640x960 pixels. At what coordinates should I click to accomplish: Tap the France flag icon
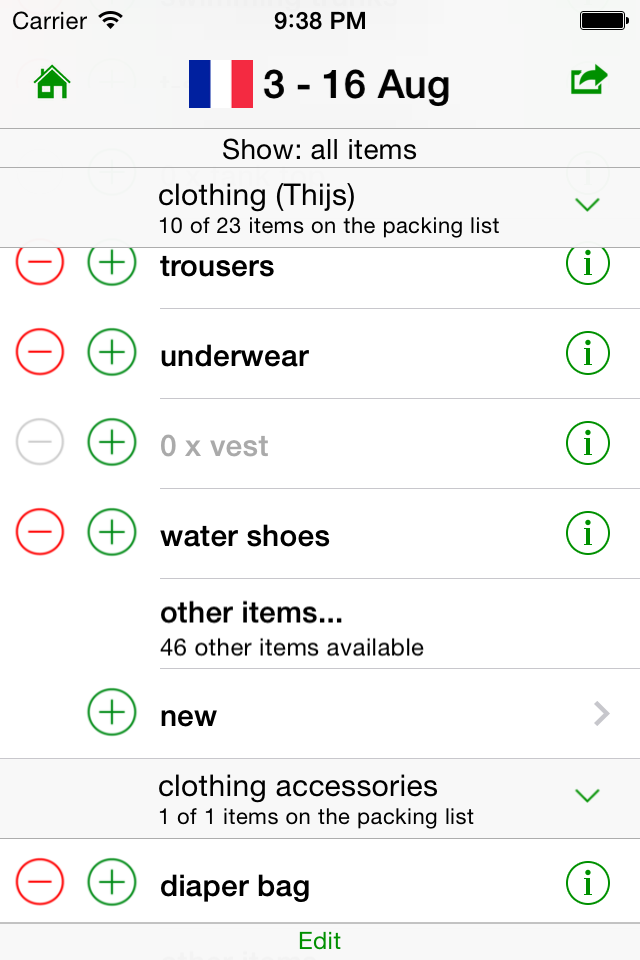tap(221, 84)
